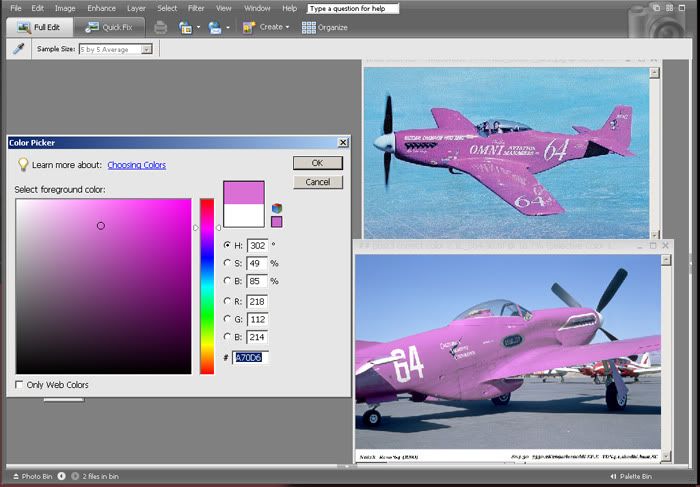Click the Type a question for help box
The image size is (700, 487).
tap(353, 8)
